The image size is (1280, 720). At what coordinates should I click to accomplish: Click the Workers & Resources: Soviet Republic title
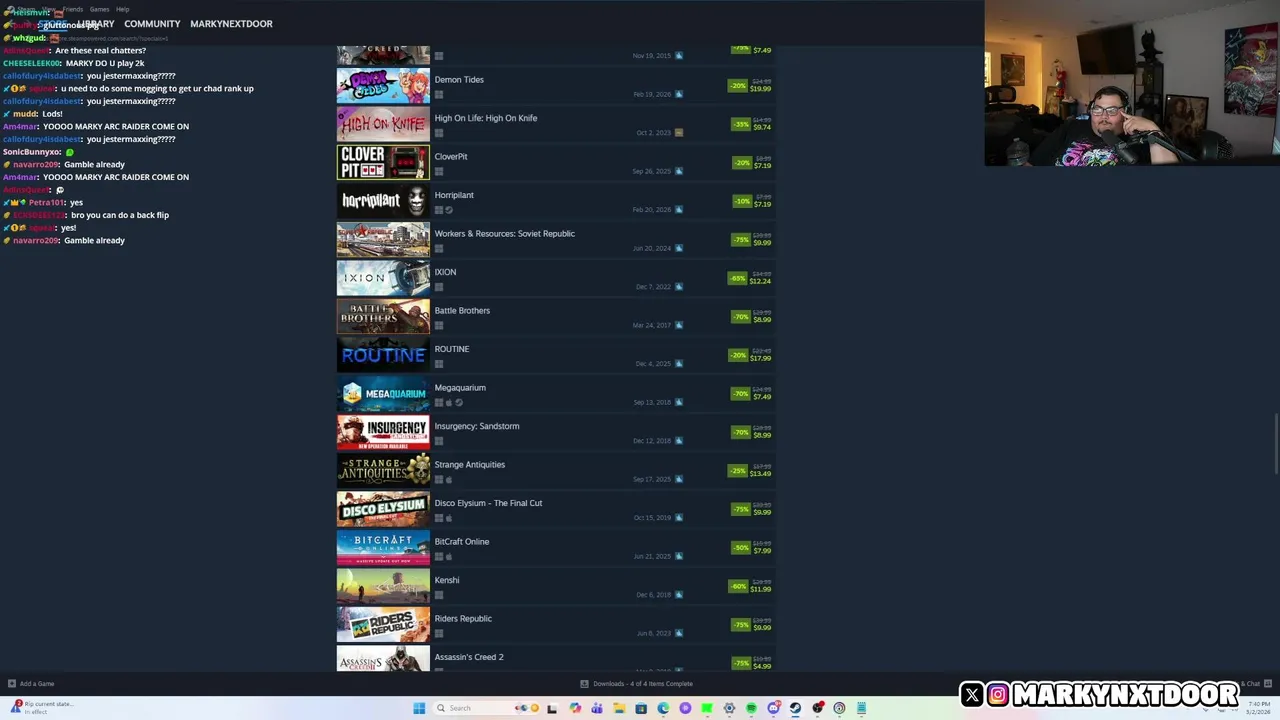(x=505, y=234)
